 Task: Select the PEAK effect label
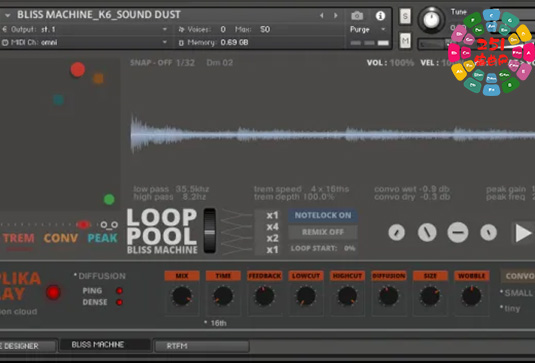click(102, 238)
